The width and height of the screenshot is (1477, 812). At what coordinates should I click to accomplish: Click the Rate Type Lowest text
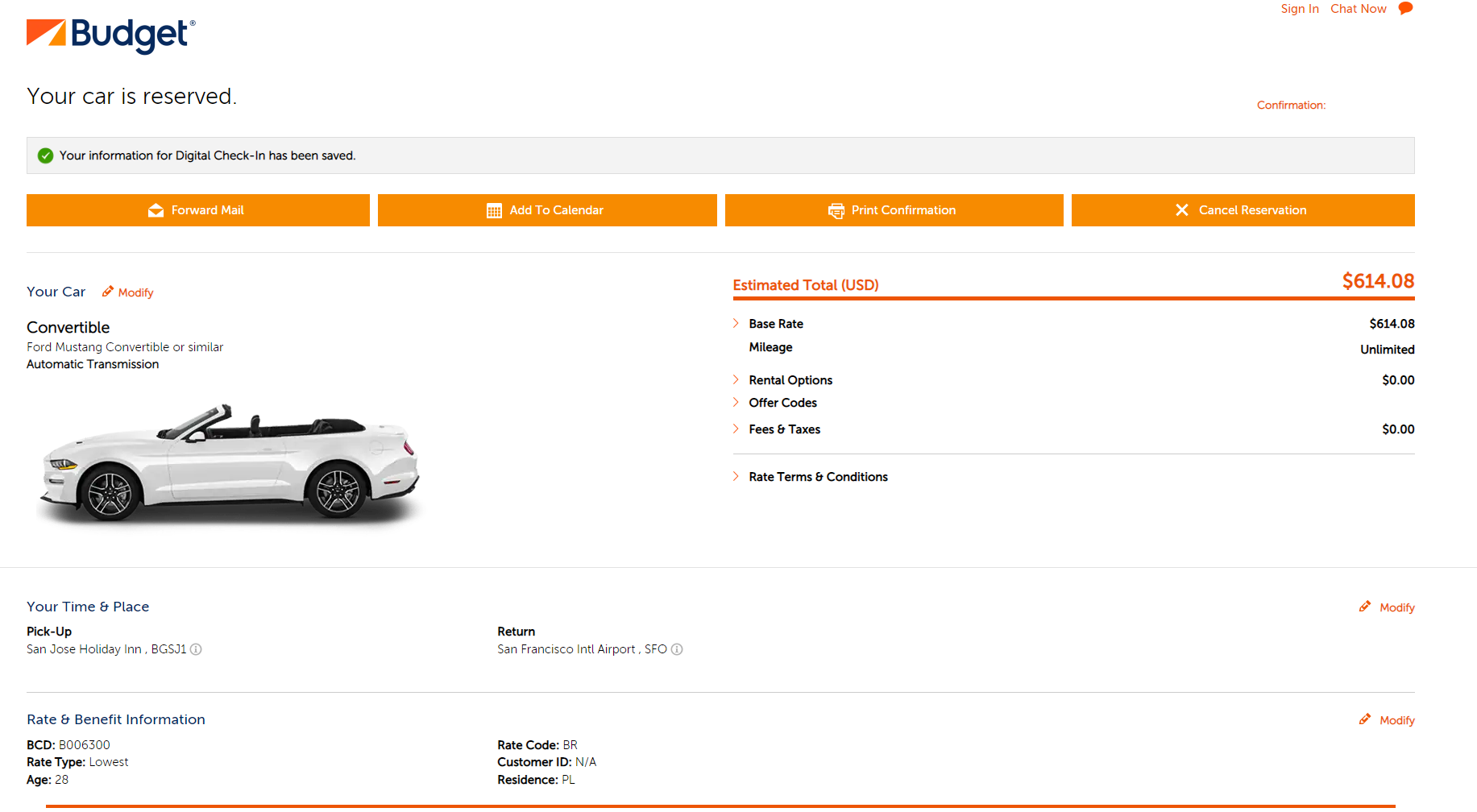(x=77, y=762)
